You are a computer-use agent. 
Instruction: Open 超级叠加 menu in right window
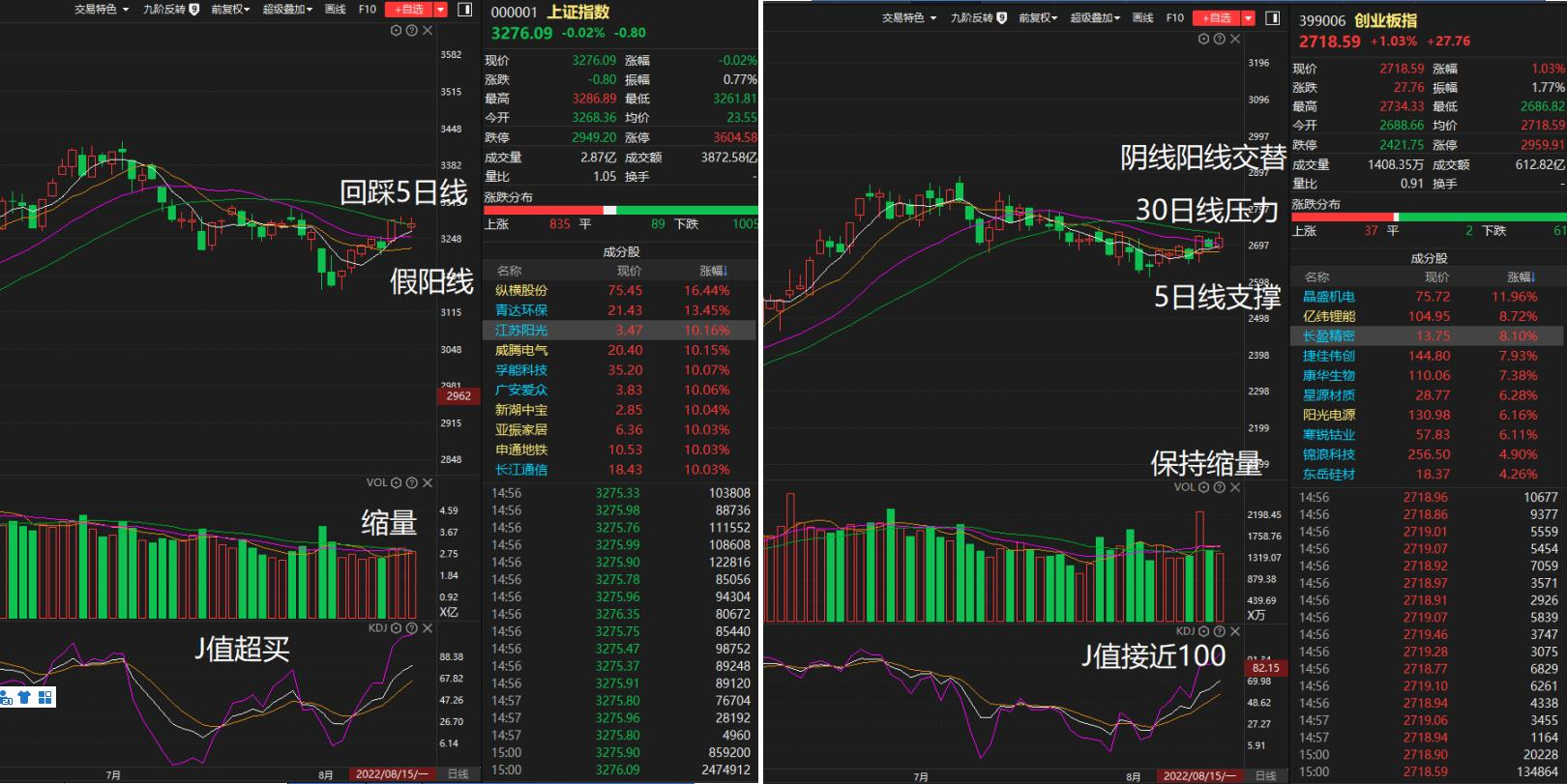click(1095, 17)
